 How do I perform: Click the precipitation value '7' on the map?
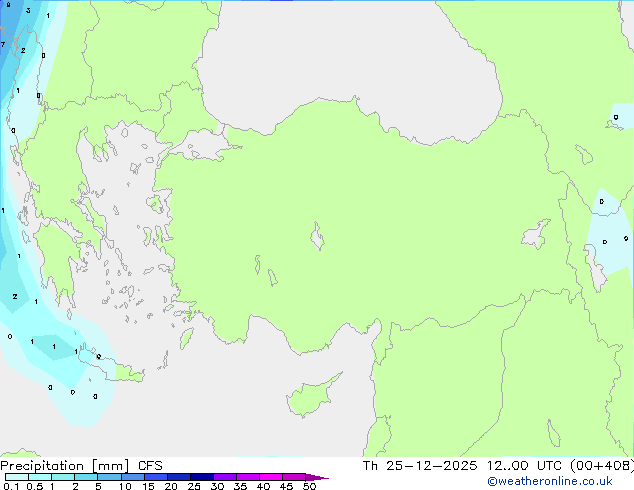3,44
